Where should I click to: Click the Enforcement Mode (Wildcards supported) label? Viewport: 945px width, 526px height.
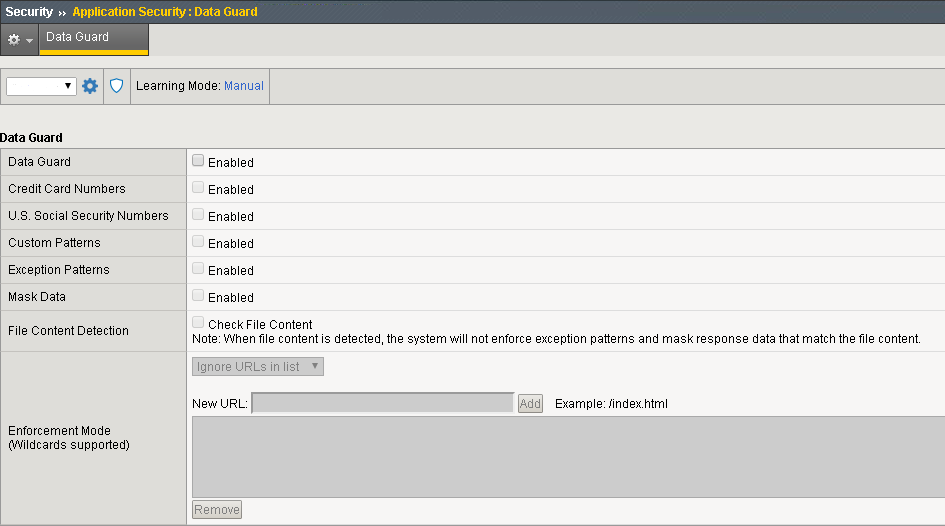tap(69, 438)
